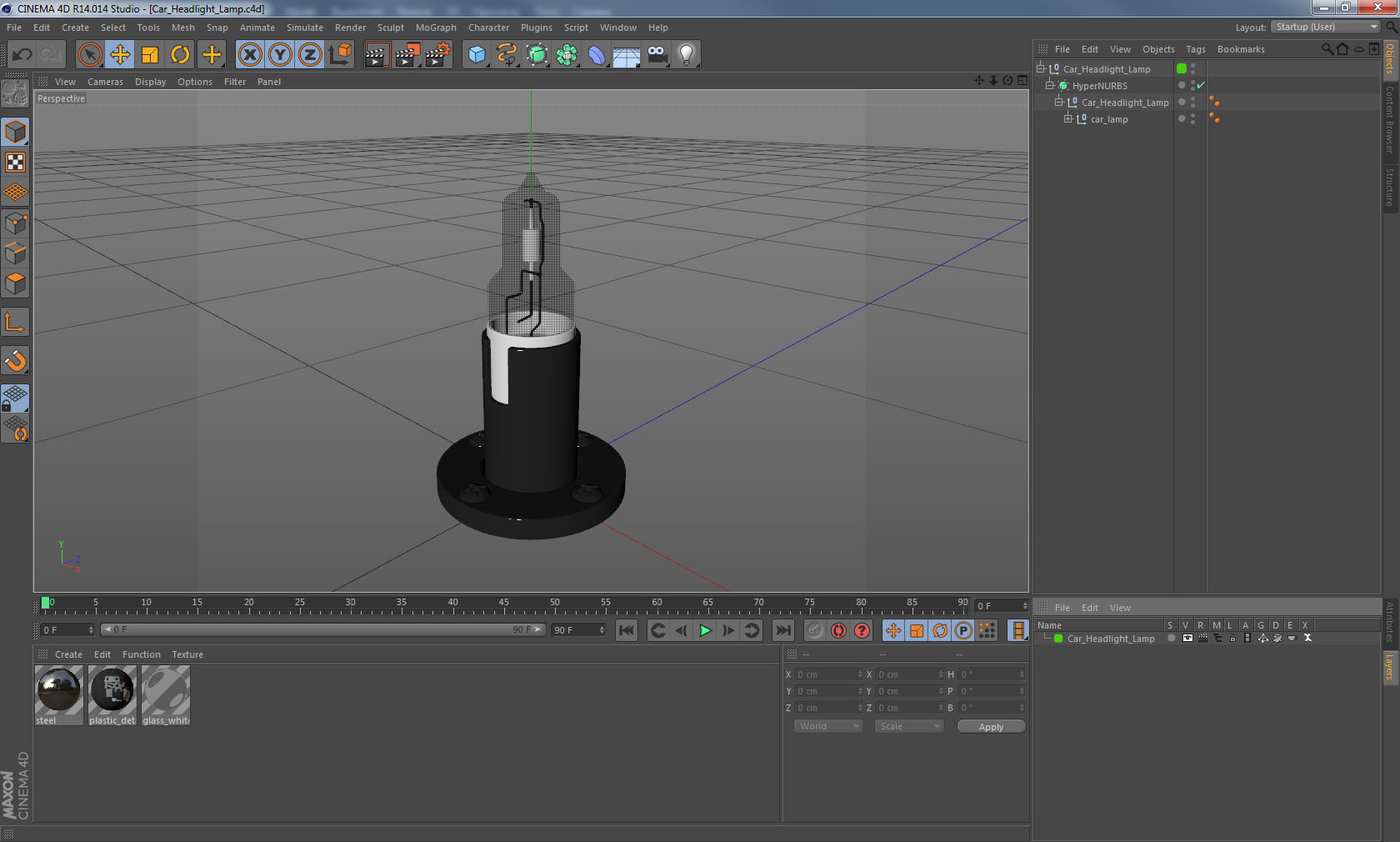
Task: Activate the Scale tool
Action: click(x=150, y=55)
